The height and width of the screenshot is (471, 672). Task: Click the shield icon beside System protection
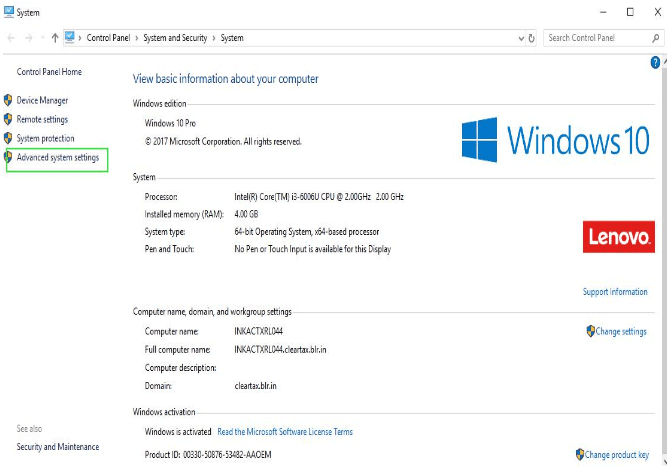[x=8, y=138]
